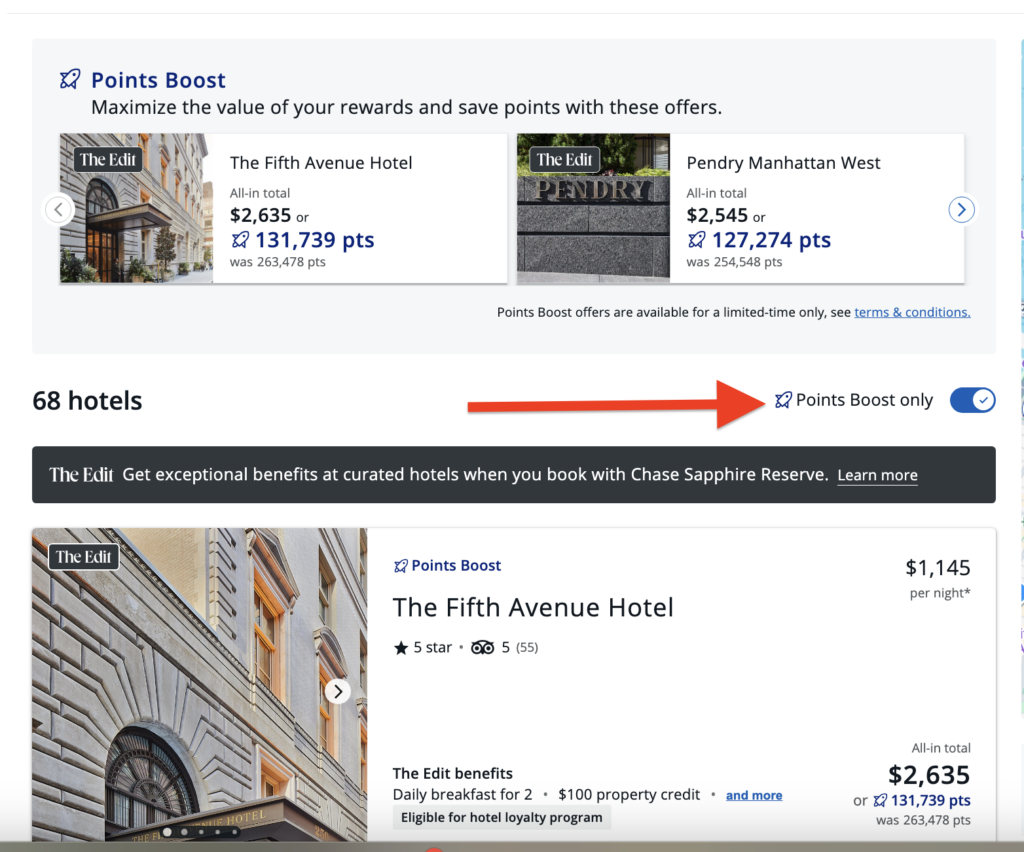Screen dimensions: 1024x852
Task: Click the previous arrow in Points Boost carousel
Action: 59,209
